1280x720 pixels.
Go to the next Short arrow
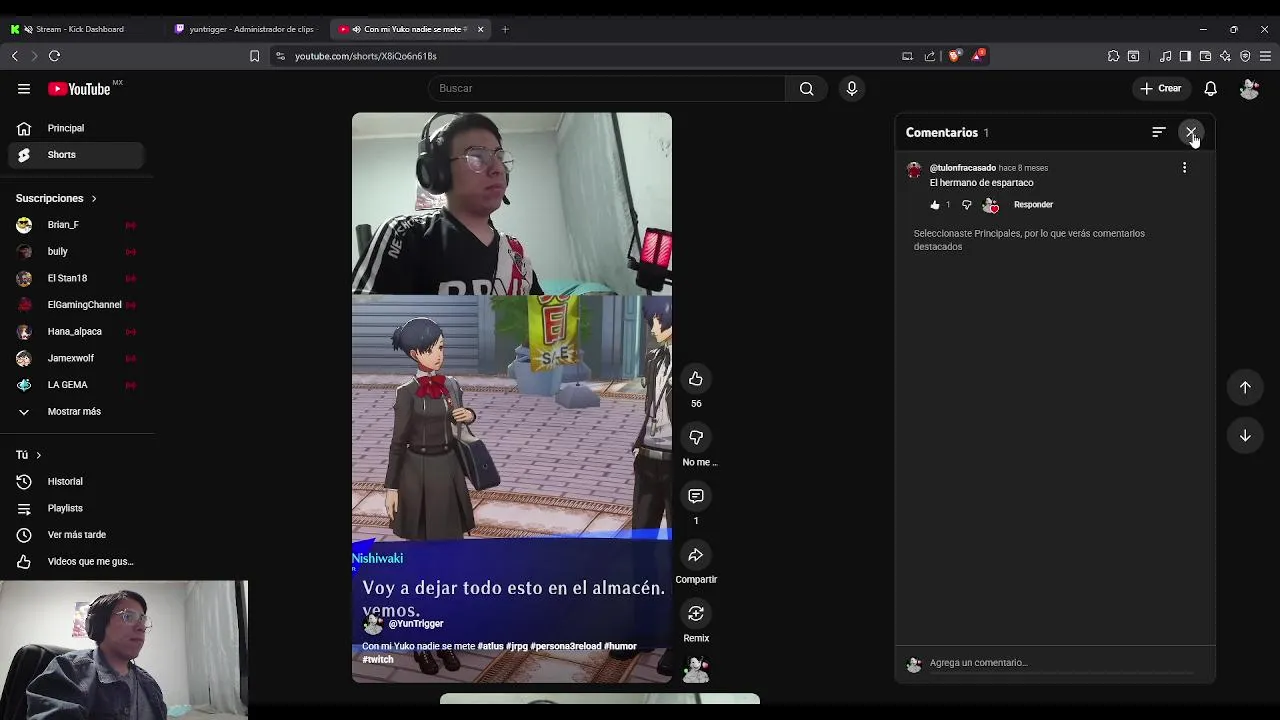click(1245, 436)
